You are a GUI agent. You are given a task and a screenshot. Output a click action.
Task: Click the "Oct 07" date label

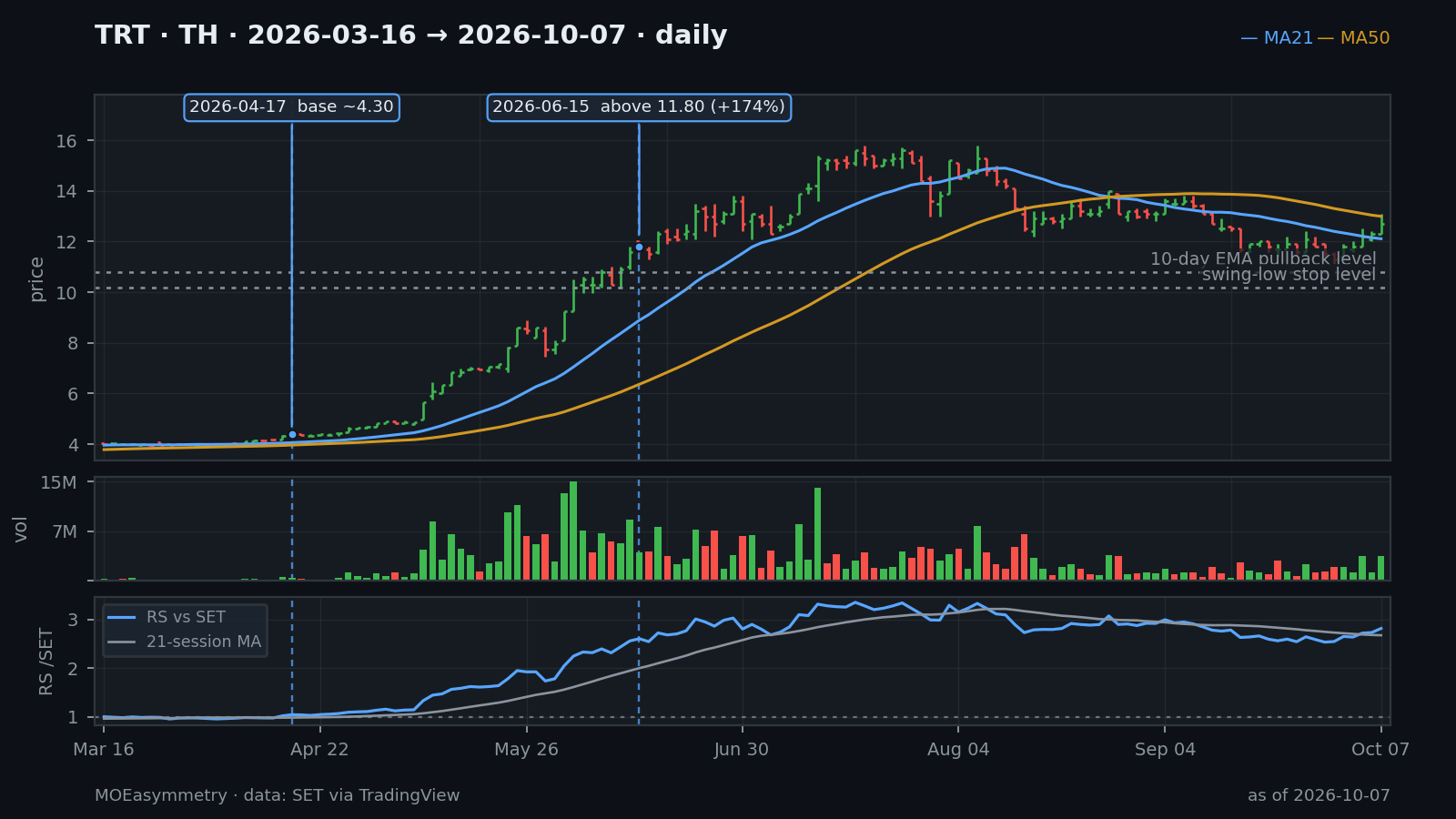click(x=1380, y=749)
